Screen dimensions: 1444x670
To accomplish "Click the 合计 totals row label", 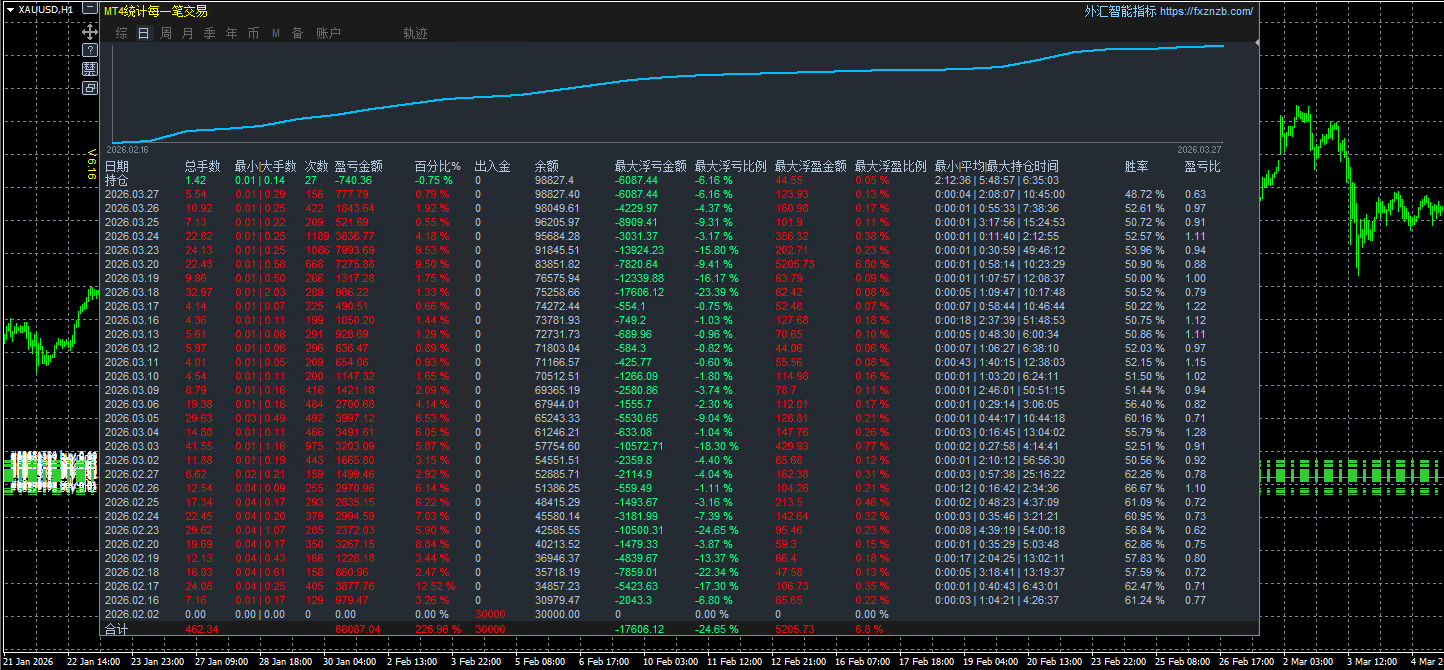I will pos(117,629).
